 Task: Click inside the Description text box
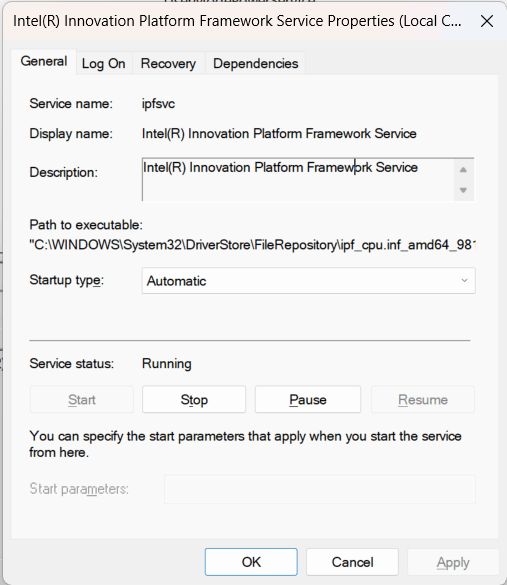point(298,180)
